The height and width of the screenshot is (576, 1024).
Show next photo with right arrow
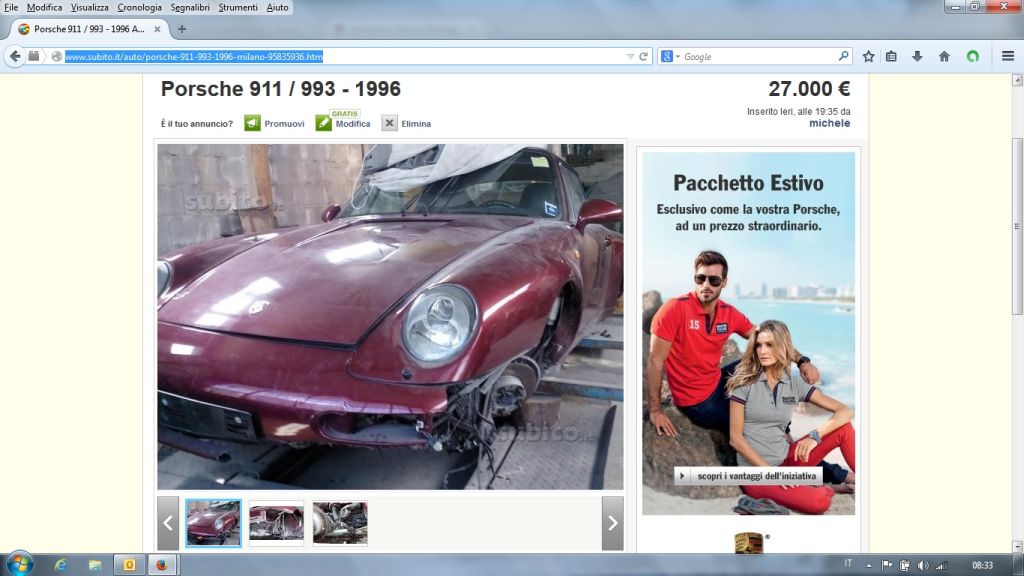point(613,522)
